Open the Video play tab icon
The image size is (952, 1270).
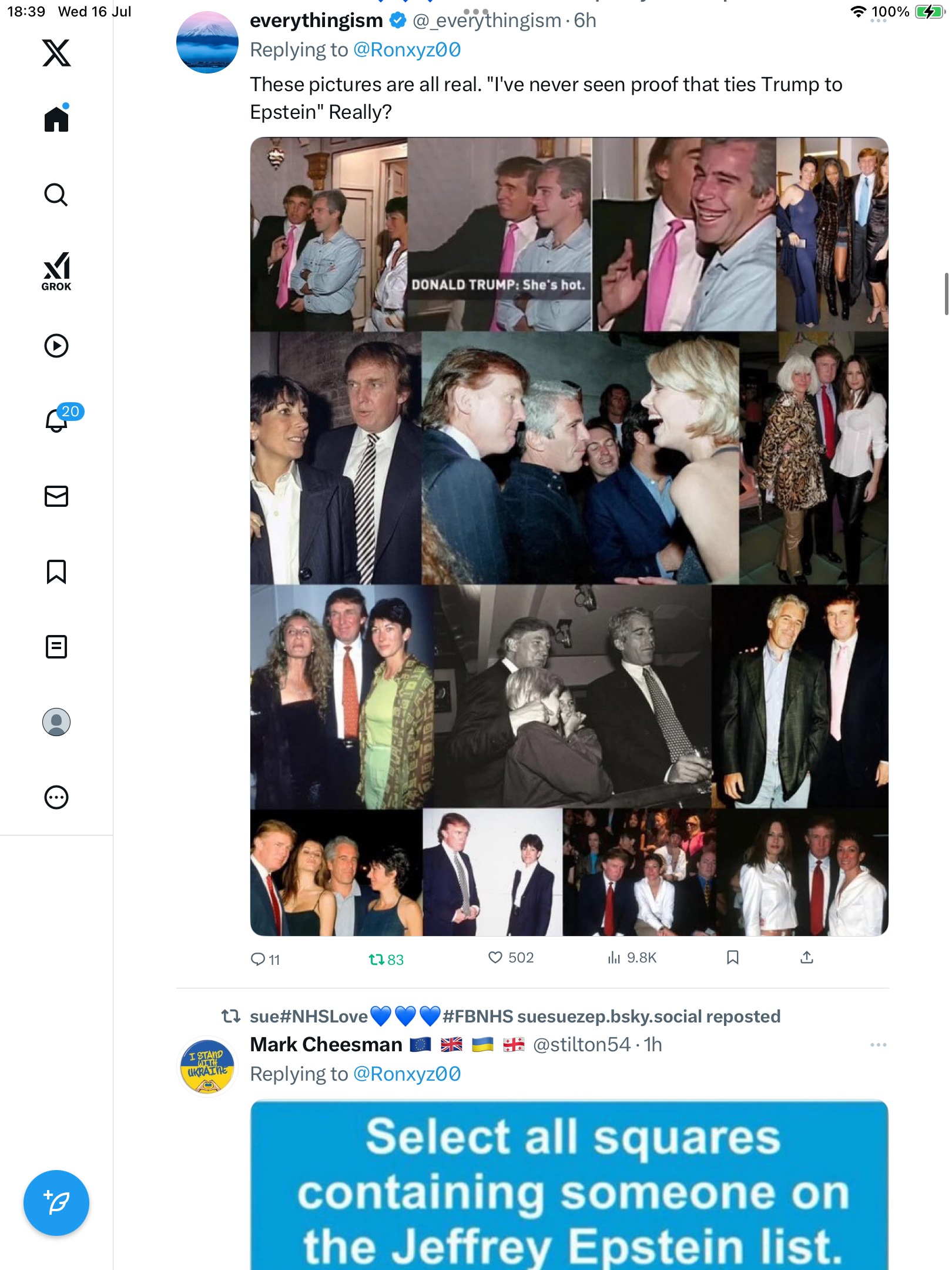point(56,346)
